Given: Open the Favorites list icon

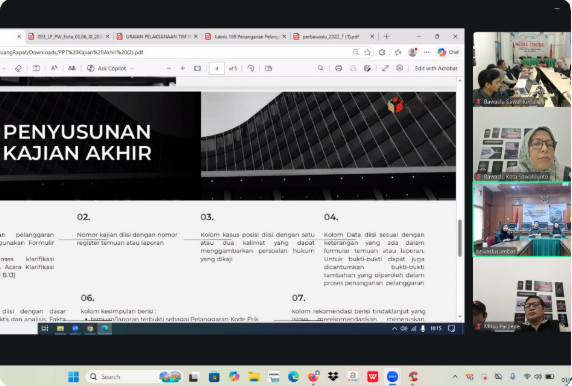Looking at the screenshot, I should [398, 52].
